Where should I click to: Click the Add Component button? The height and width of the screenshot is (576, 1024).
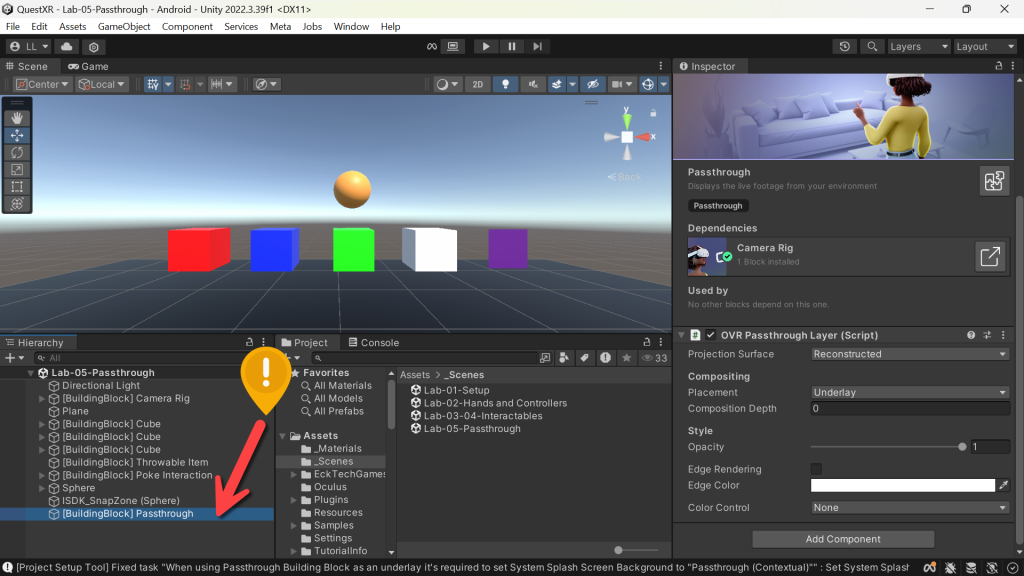click(843, 539)
